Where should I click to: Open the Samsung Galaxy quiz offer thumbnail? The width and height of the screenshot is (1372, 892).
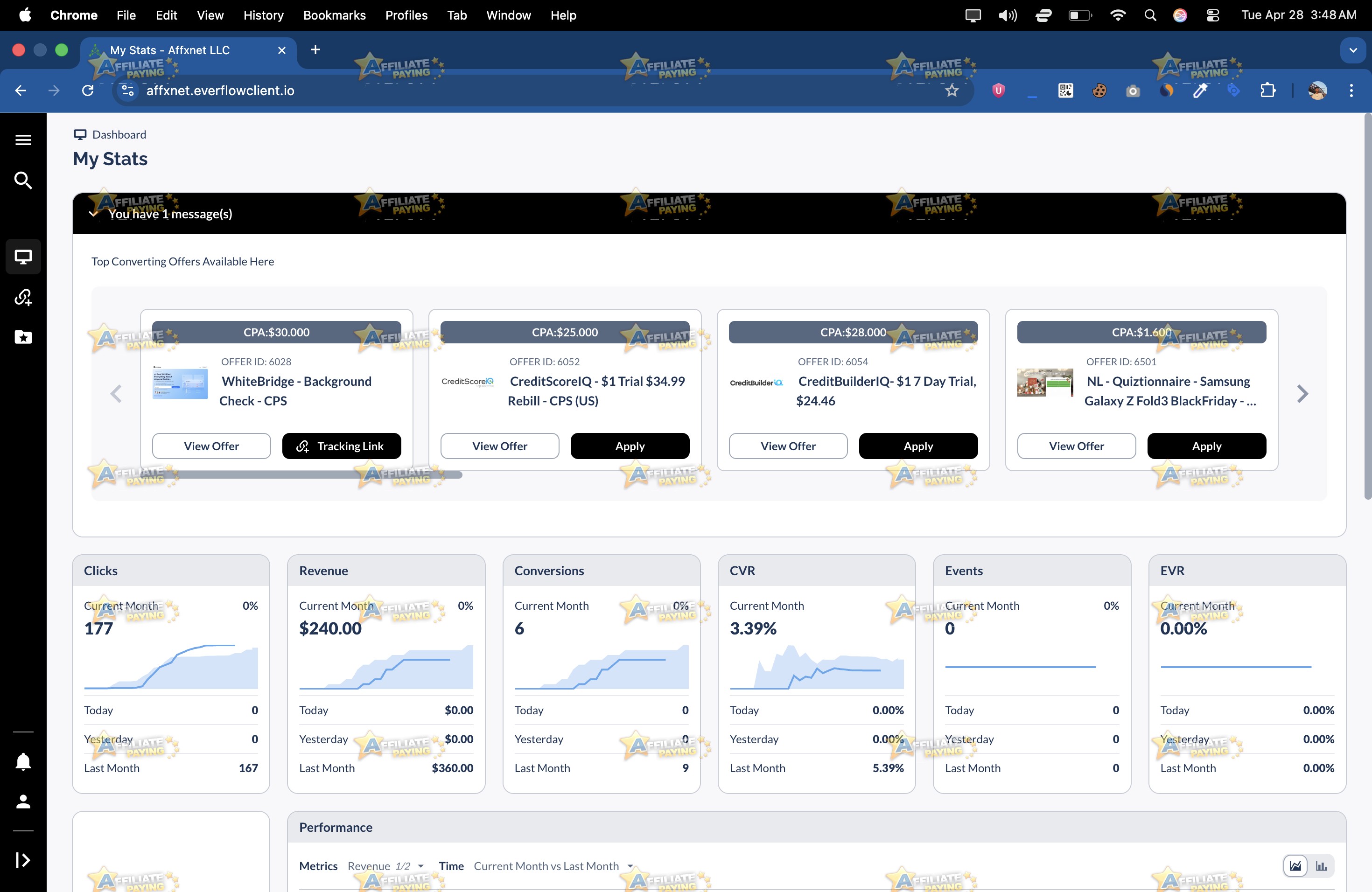tap(1045, 382)
